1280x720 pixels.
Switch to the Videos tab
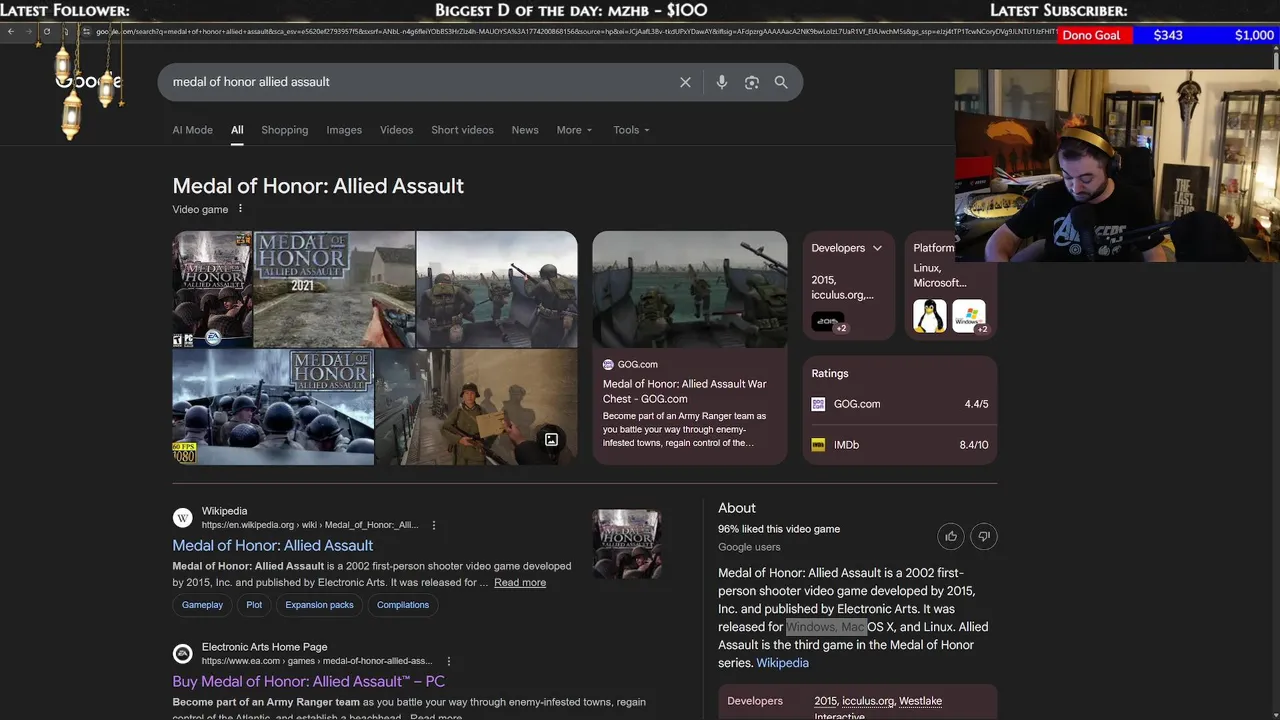[396, 130]
